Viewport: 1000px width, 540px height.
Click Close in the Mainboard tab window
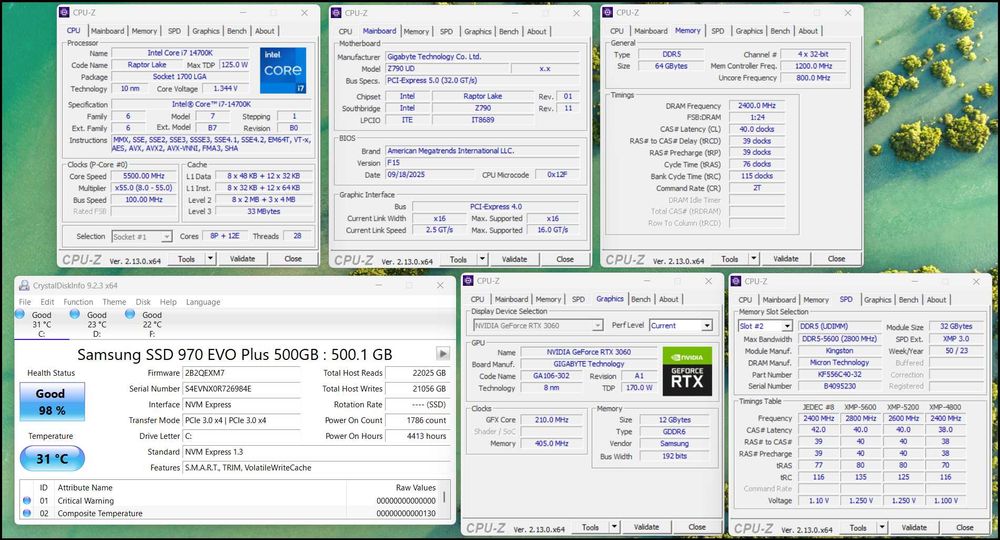[x=564, y=259]
